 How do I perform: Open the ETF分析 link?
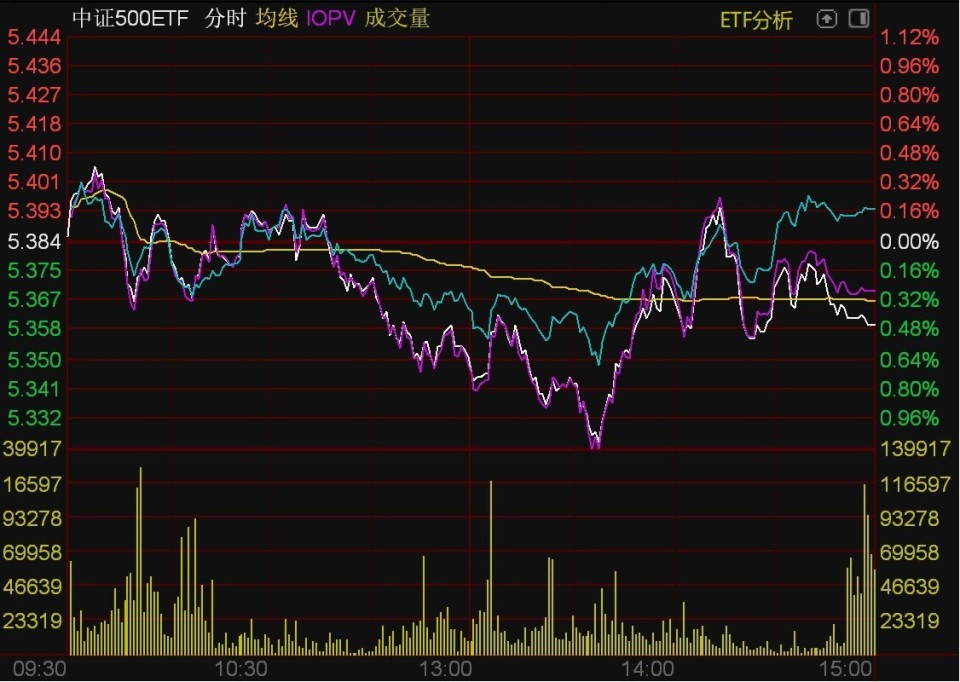coord(756,20)
